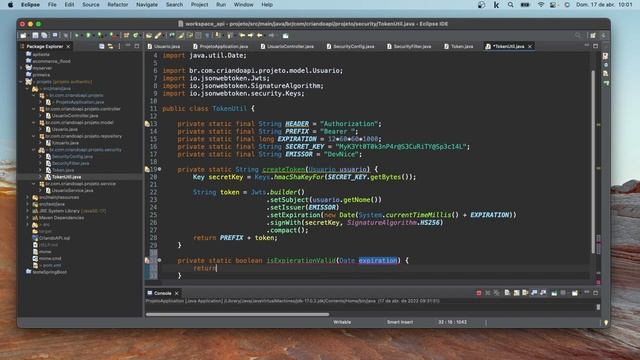This screenshot has height=360, width=640.
Task: Open the File menu
Action: (52, 5)
